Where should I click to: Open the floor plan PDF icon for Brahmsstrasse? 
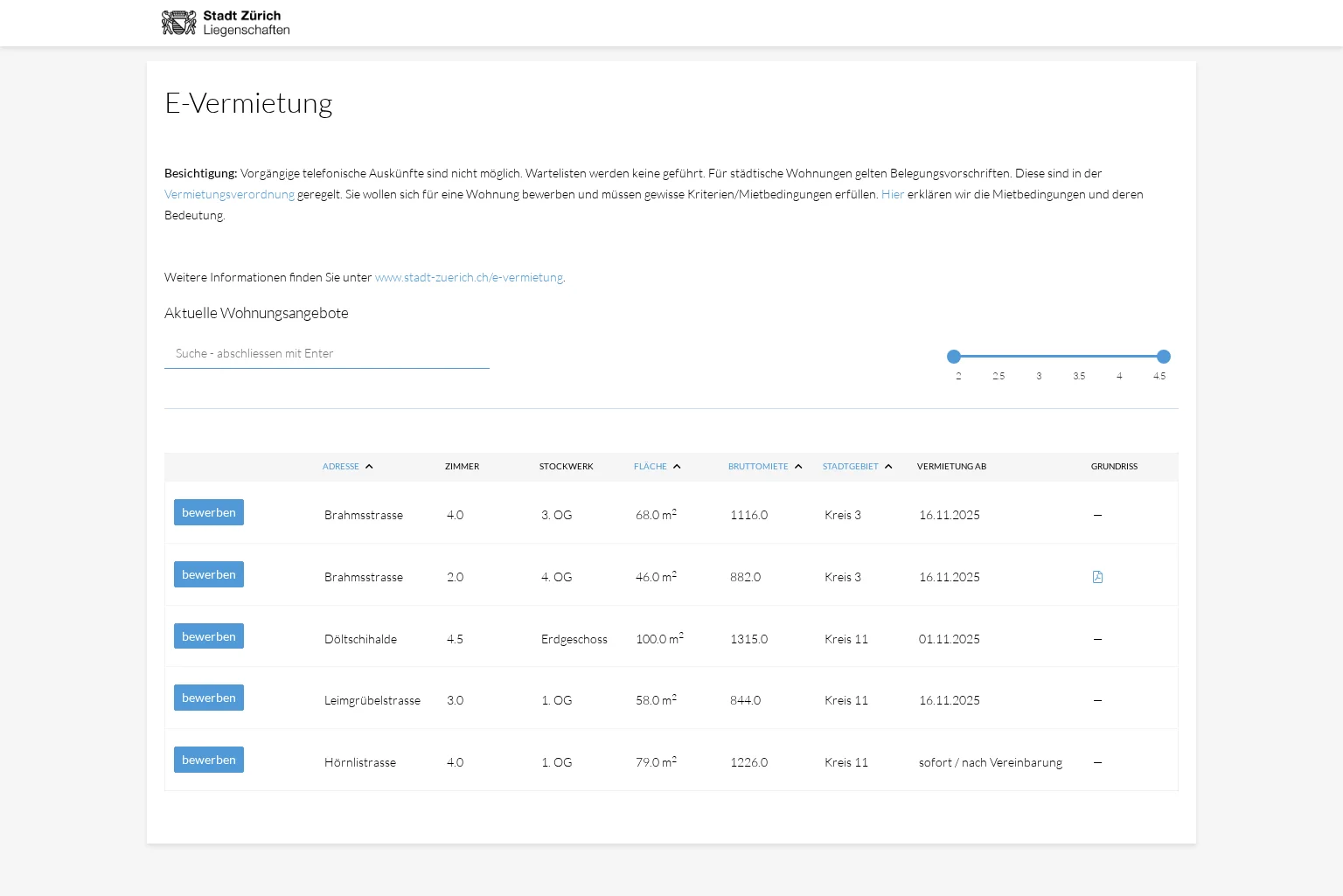[1097, 577]
